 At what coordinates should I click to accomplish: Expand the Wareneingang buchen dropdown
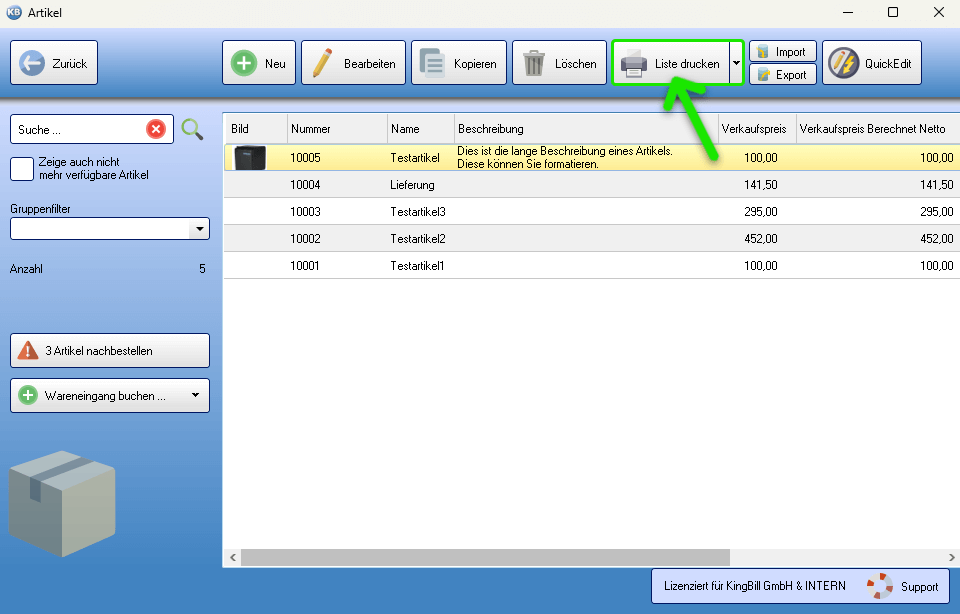(195, 396)
